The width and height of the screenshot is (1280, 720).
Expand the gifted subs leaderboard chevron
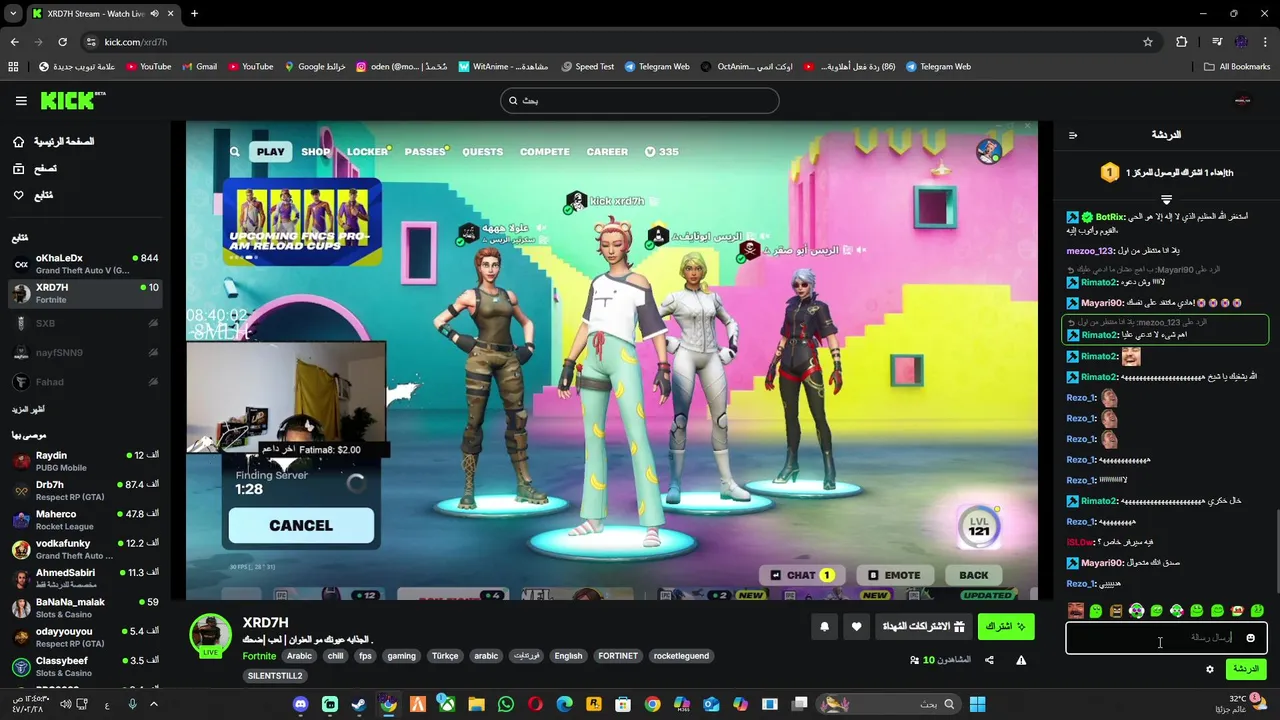coord(1166,200)
